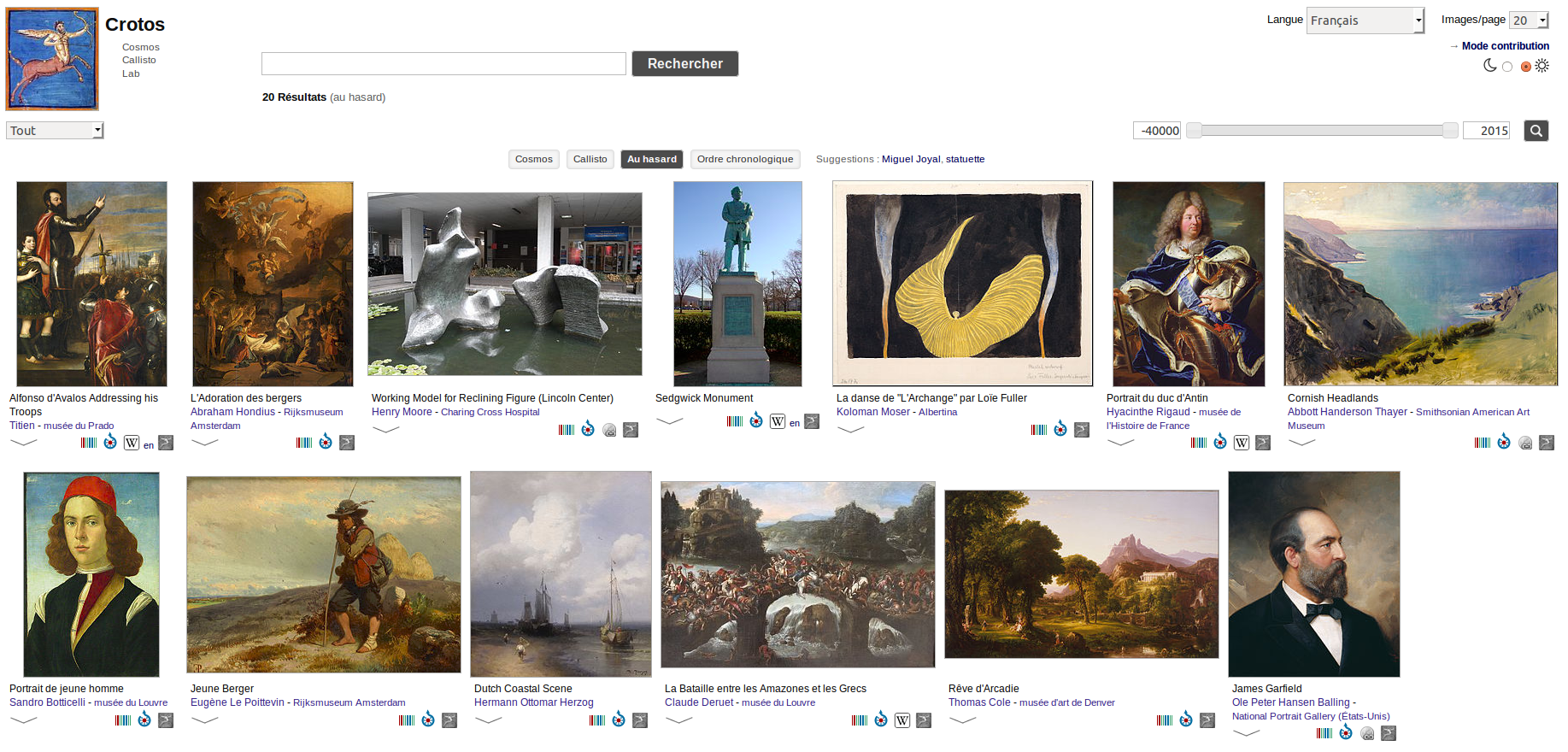1568x752 pixels.
Task: Open Wikipedia W icon for La Bataille entre les Amazones
Action: point(902,720)
